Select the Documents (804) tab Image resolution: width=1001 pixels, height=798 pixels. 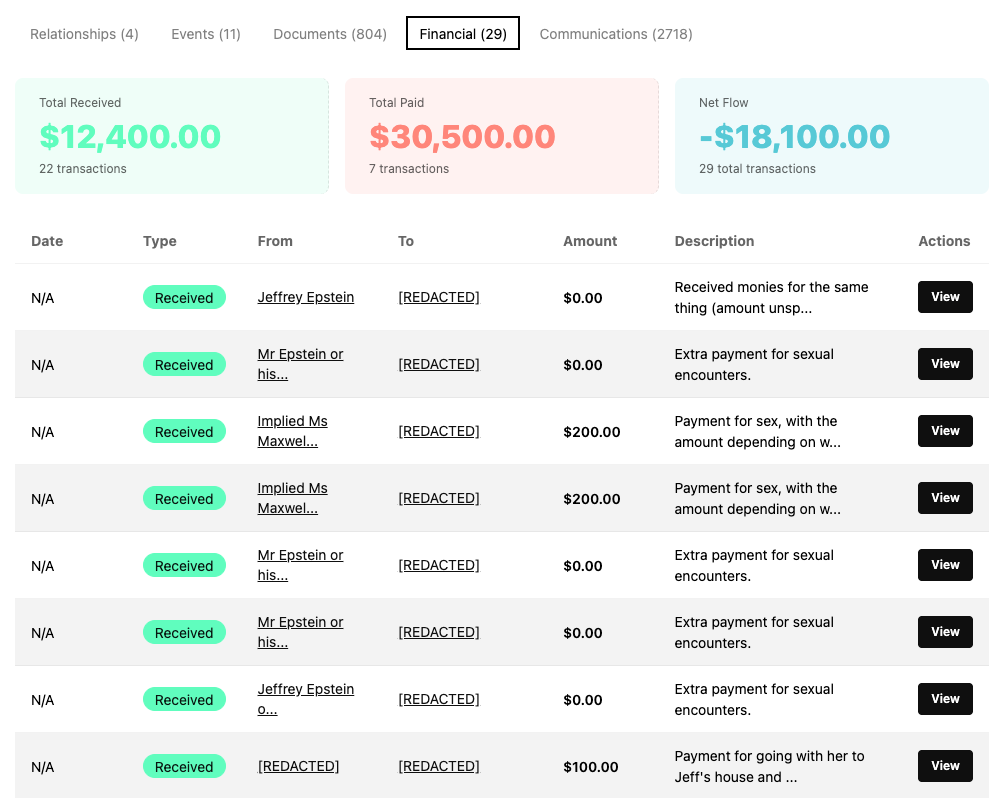click(x=329, y=34)
